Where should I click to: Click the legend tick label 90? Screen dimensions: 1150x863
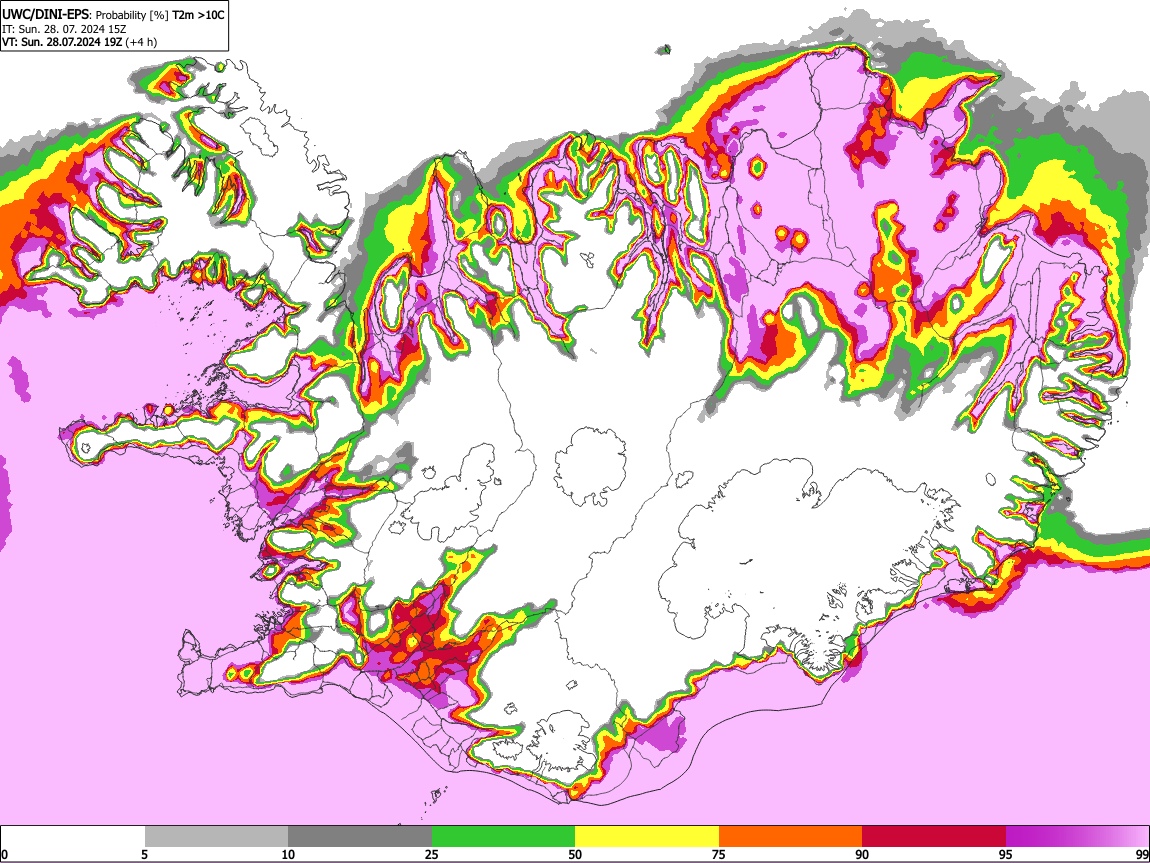click(862, 854)
